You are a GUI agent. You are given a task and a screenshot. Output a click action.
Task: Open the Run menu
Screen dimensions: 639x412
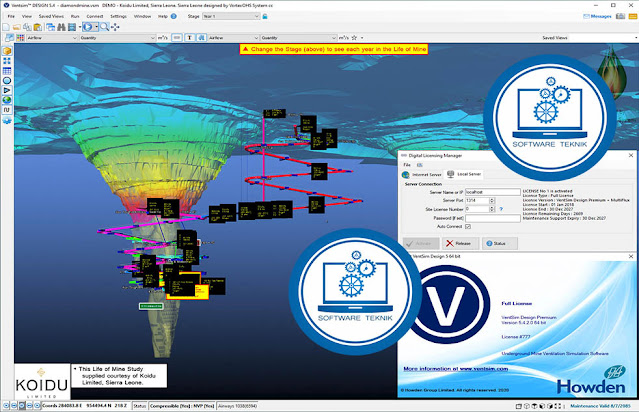click(x=75, y=16)
